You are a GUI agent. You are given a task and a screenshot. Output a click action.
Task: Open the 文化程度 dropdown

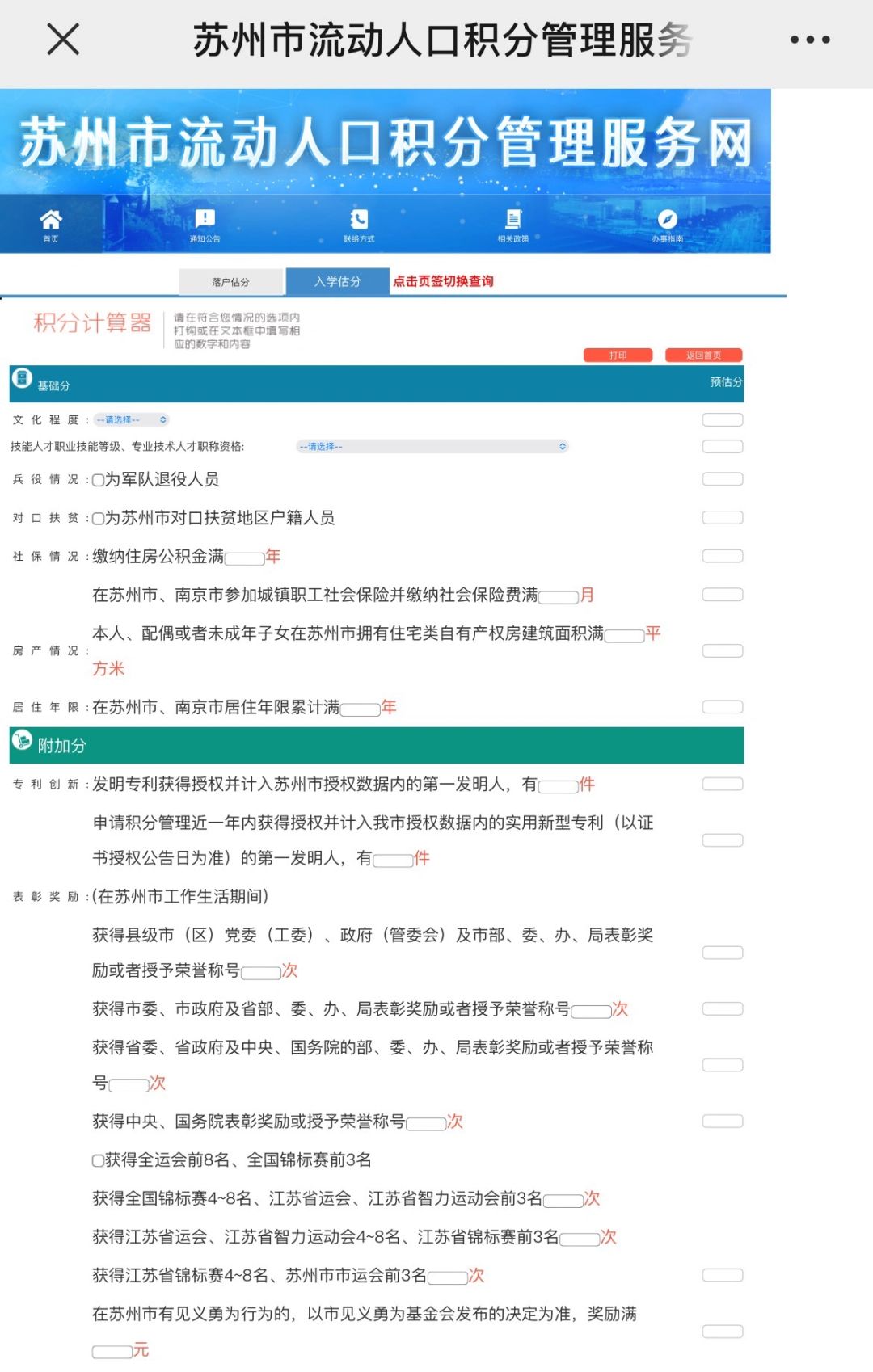click(x=132, y=420)
